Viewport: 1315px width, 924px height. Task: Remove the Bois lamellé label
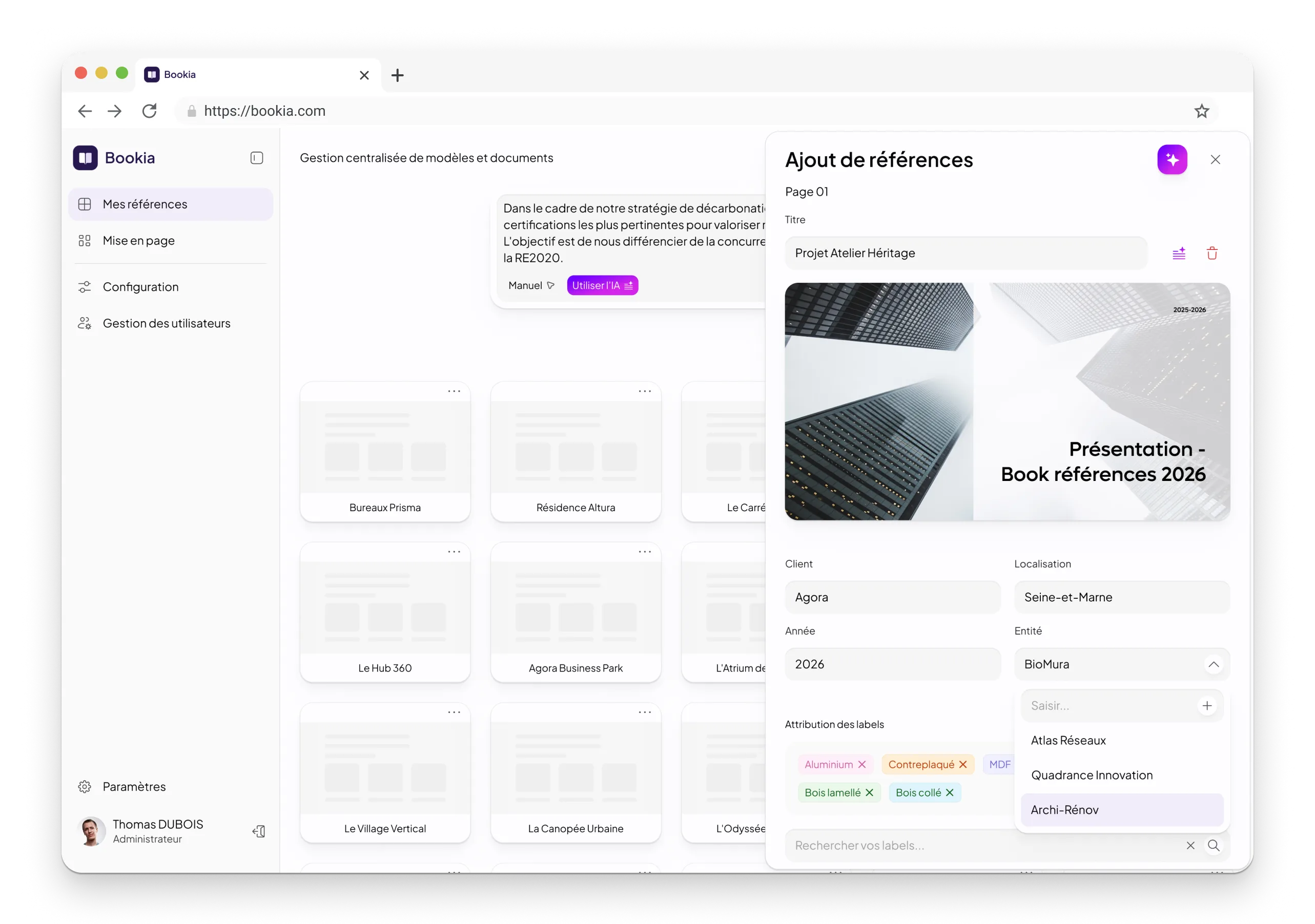(x=870, y=792)
